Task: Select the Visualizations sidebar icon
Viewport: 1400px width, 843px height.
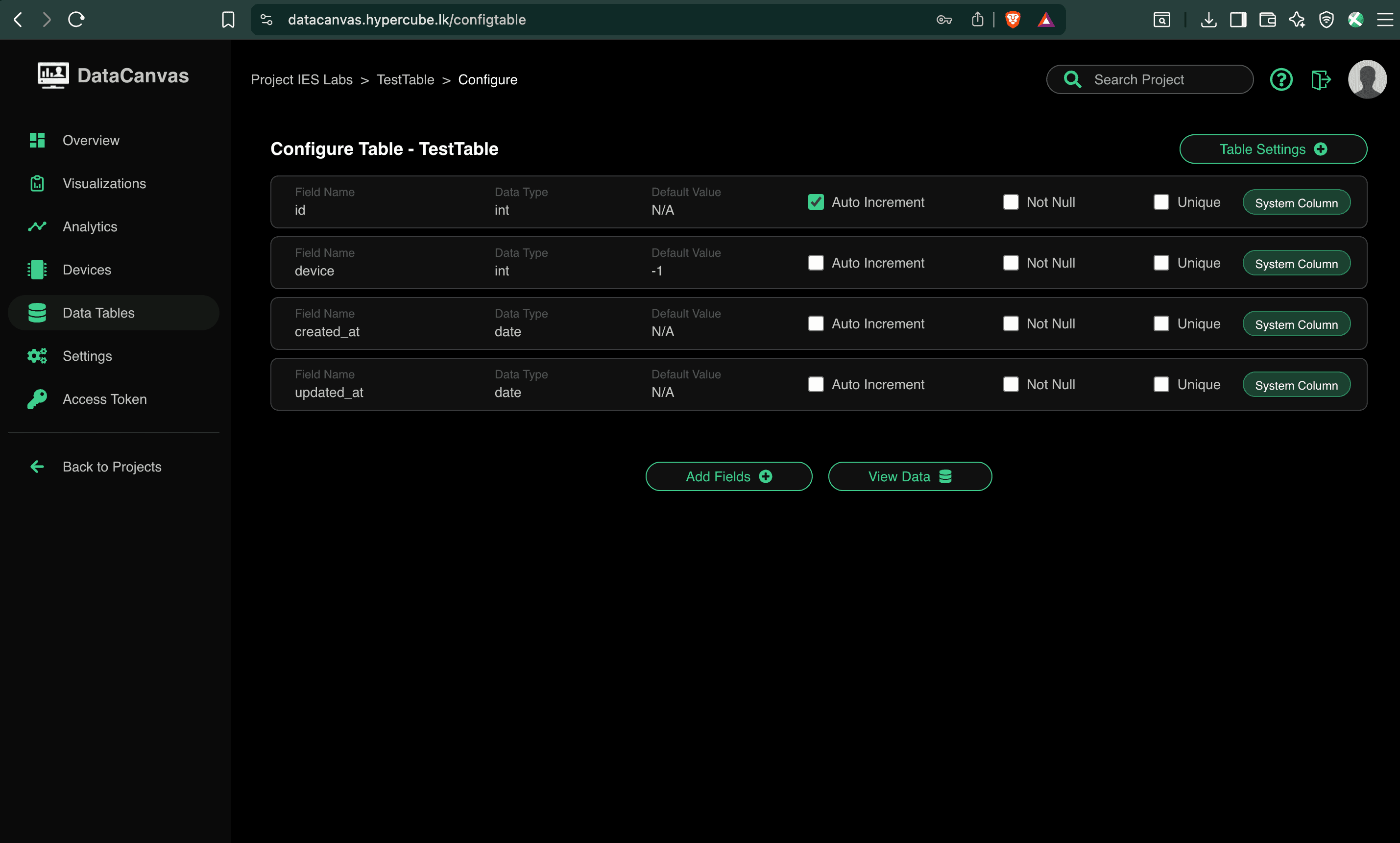Action: pos(36,183)
